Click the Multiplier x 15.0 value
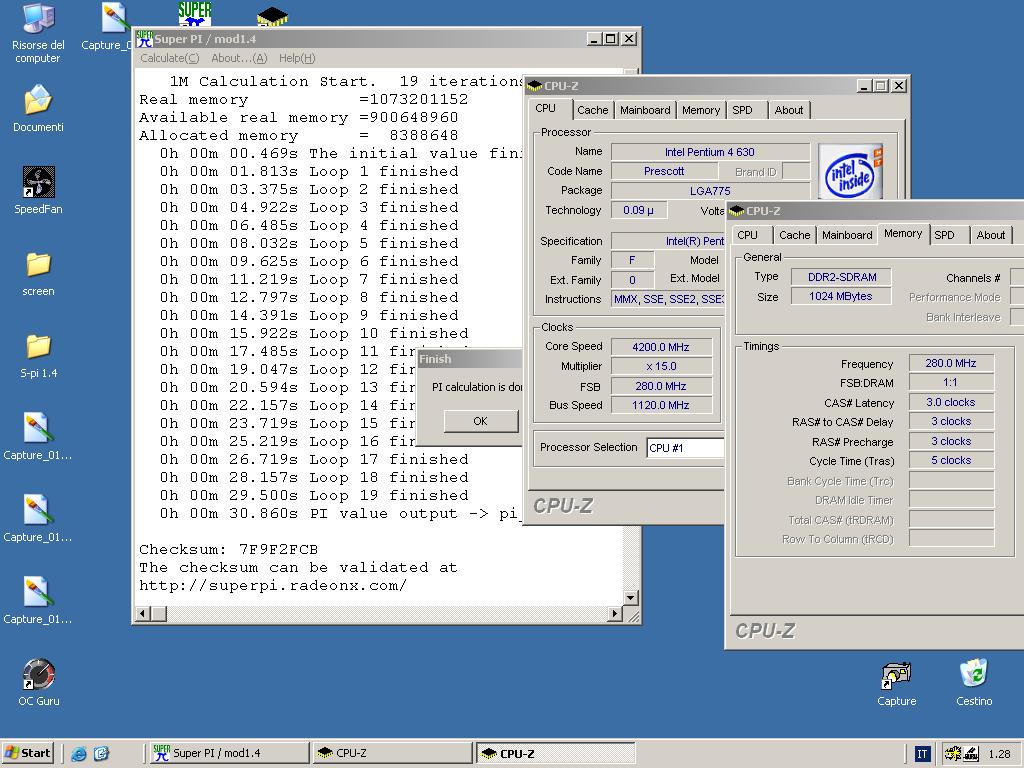 tap(660, 366)
